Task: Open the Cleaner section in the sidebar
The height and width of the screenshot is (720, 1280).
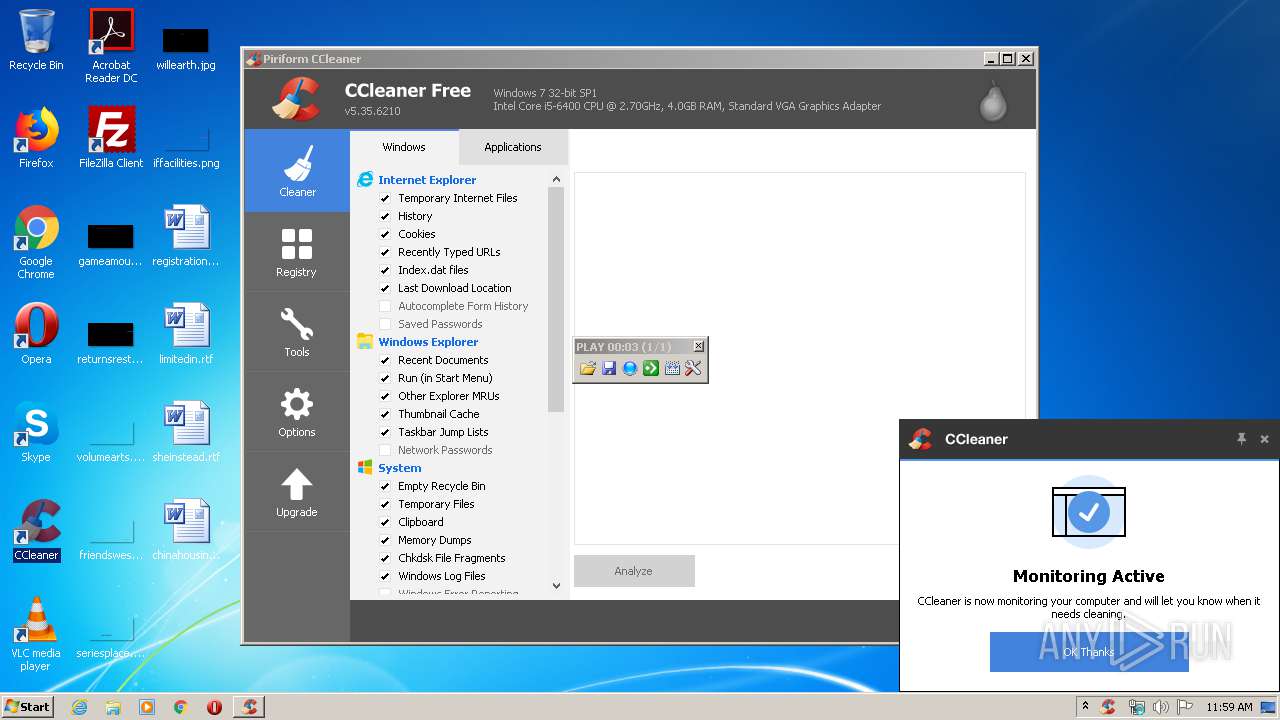Action: 297,171
